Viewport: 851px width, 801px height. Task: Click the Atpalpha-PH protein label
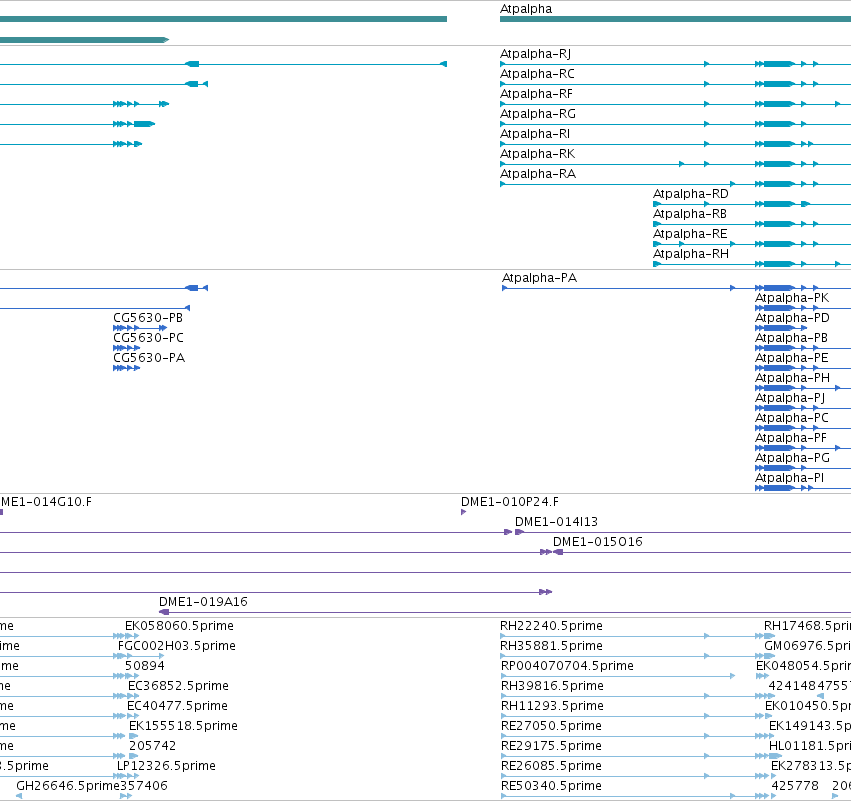click(x=792, y=379)
